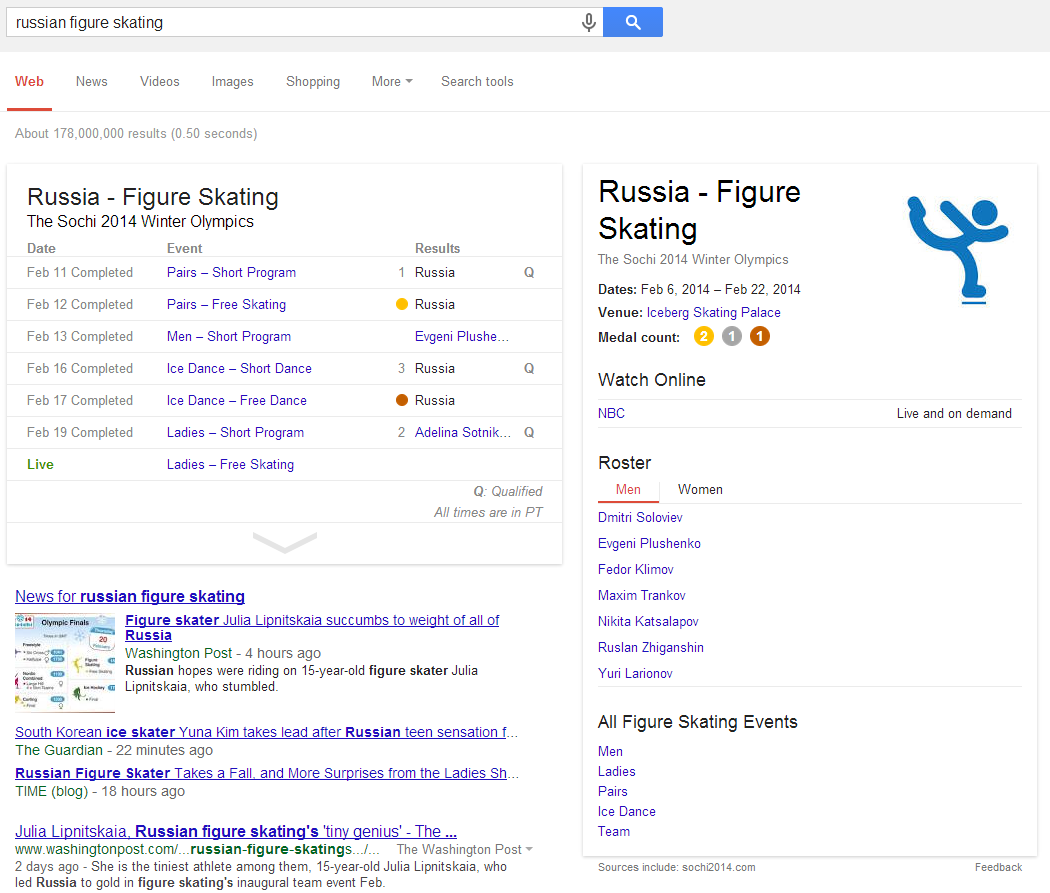1050x893 pixels.
Task: Open the Guardian Yuna Kim takes lead article
Action: pyautogui.click(x=266, y=732)
